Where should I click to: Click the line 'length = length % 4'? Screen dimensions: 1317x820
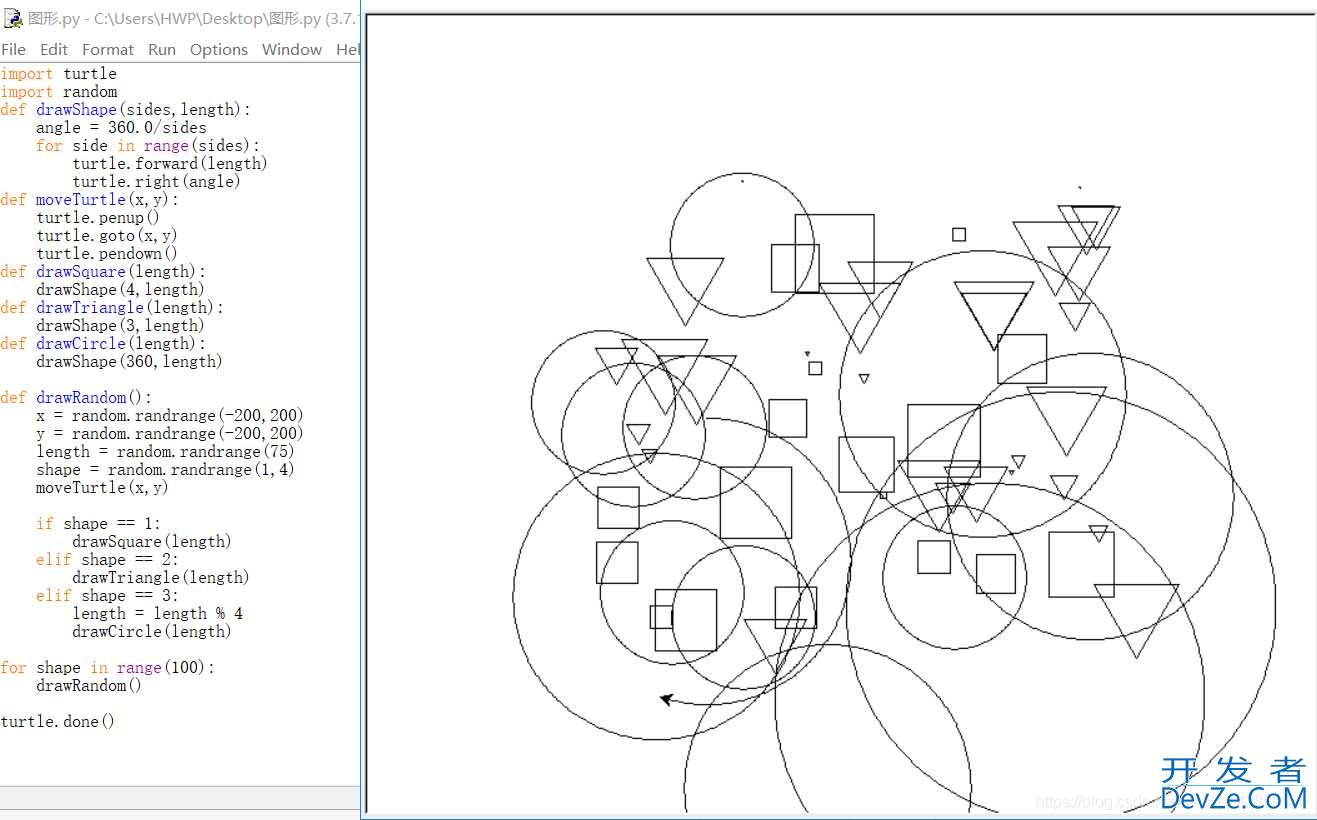click(x=157, y=614)
